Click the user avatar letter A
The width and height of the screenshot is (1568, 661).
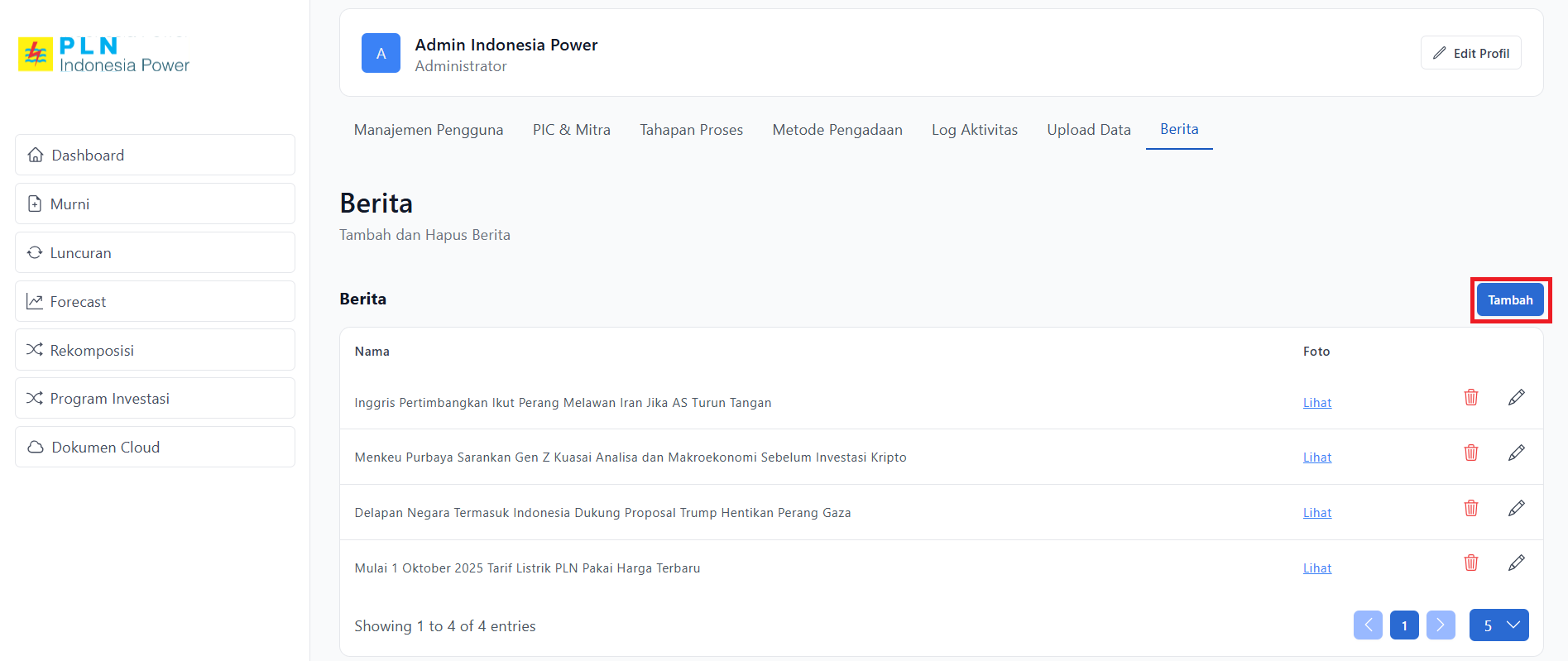381,54
